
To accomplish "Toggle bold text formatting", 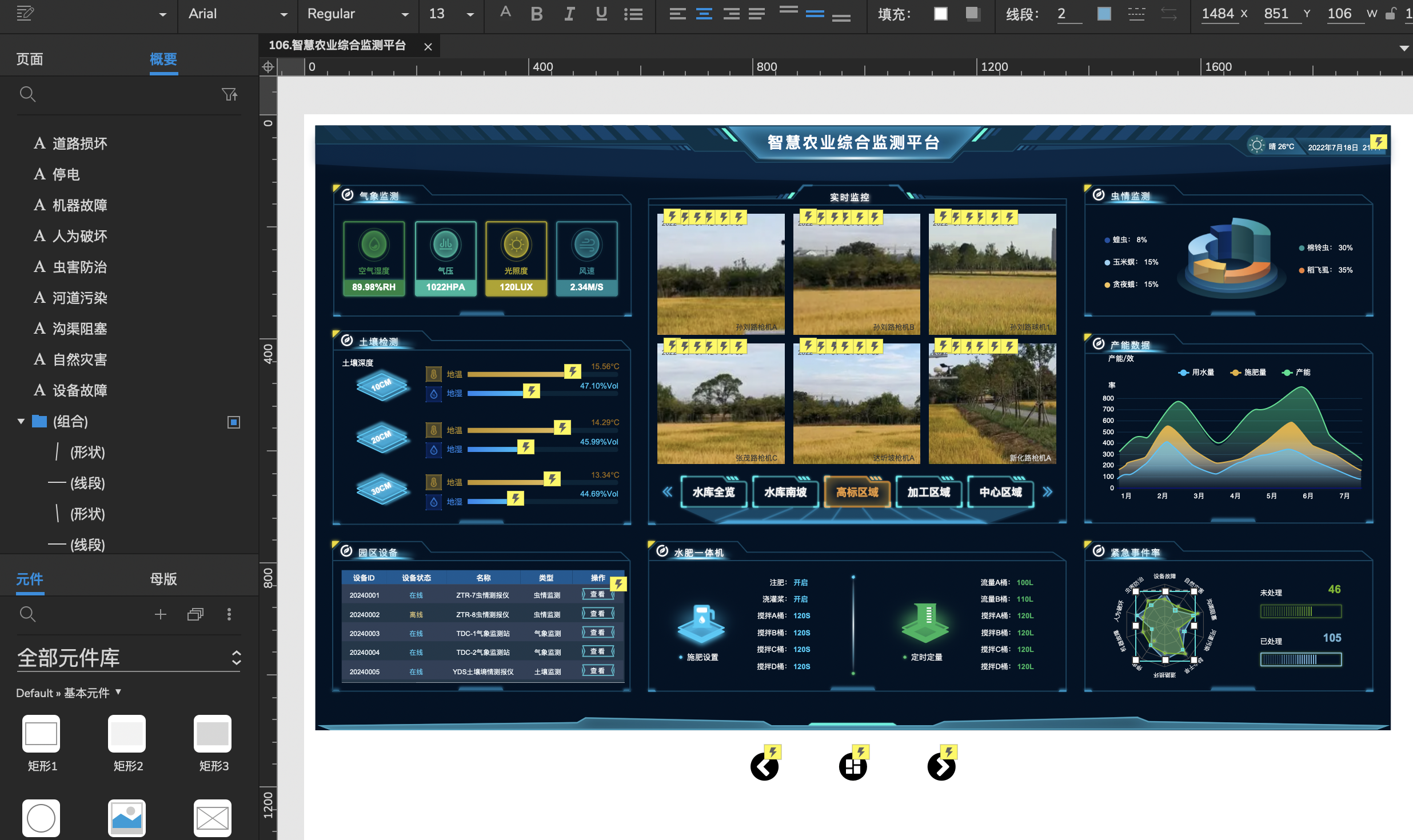I will point(536,14).
